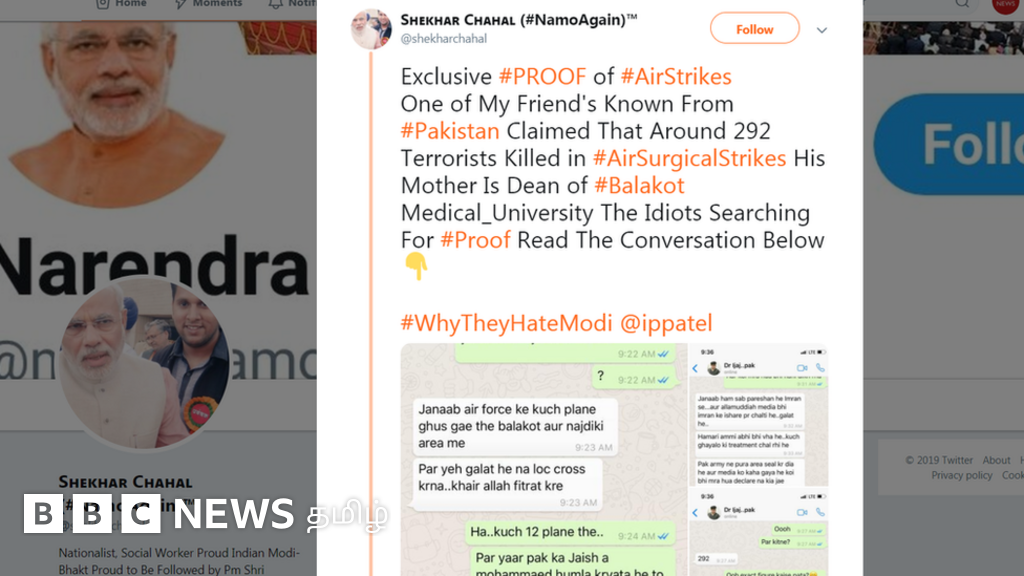Screen dimensions: 1024x576
Task: Click the Follow button on the tweet
Action: click(754, 29)
